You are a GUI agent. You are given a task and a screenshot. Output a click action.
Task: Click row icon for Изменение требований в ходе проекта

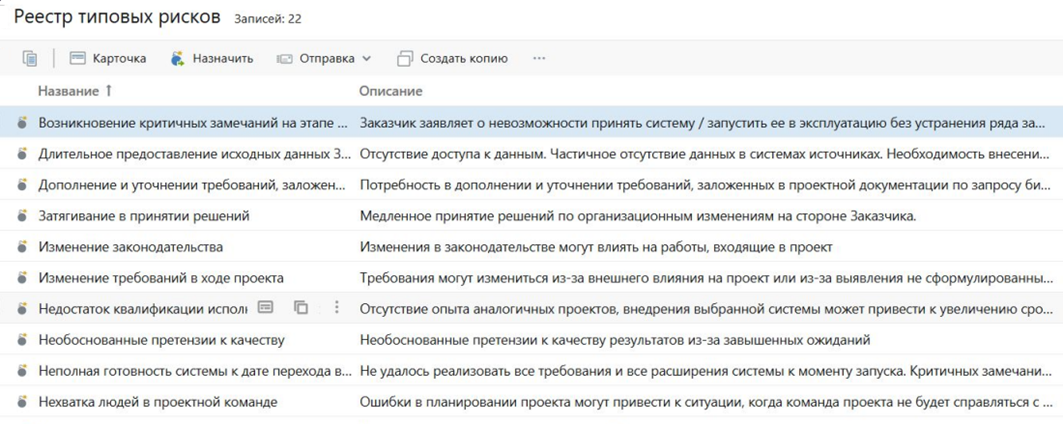22,278
